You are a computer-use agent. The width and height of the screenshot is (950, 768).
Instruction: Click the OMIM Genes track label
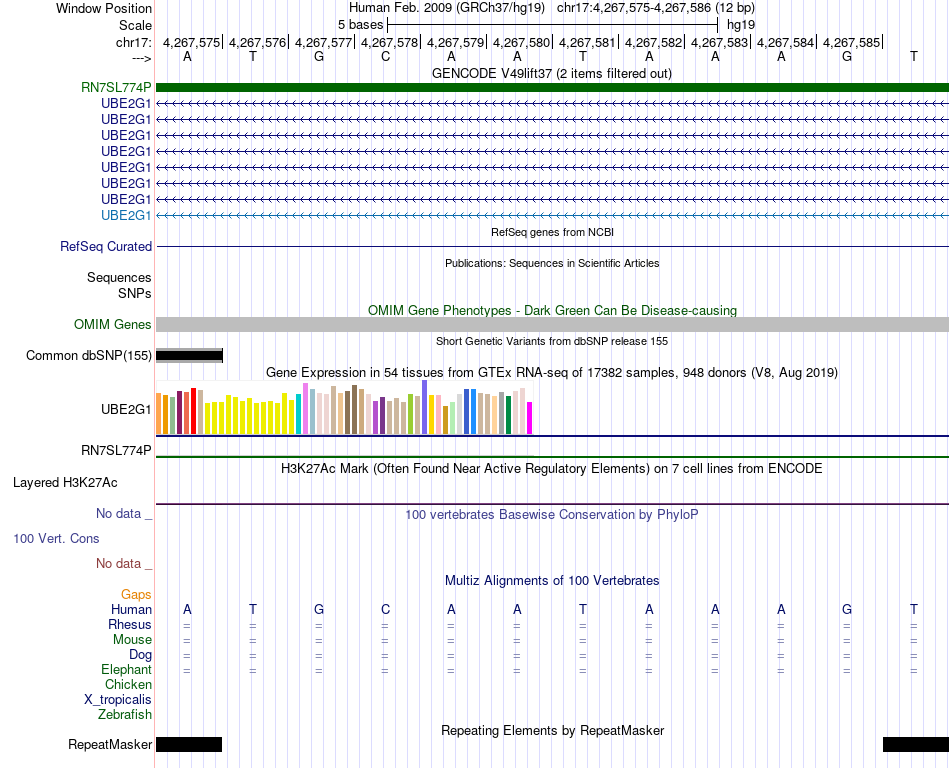[112, 325]
